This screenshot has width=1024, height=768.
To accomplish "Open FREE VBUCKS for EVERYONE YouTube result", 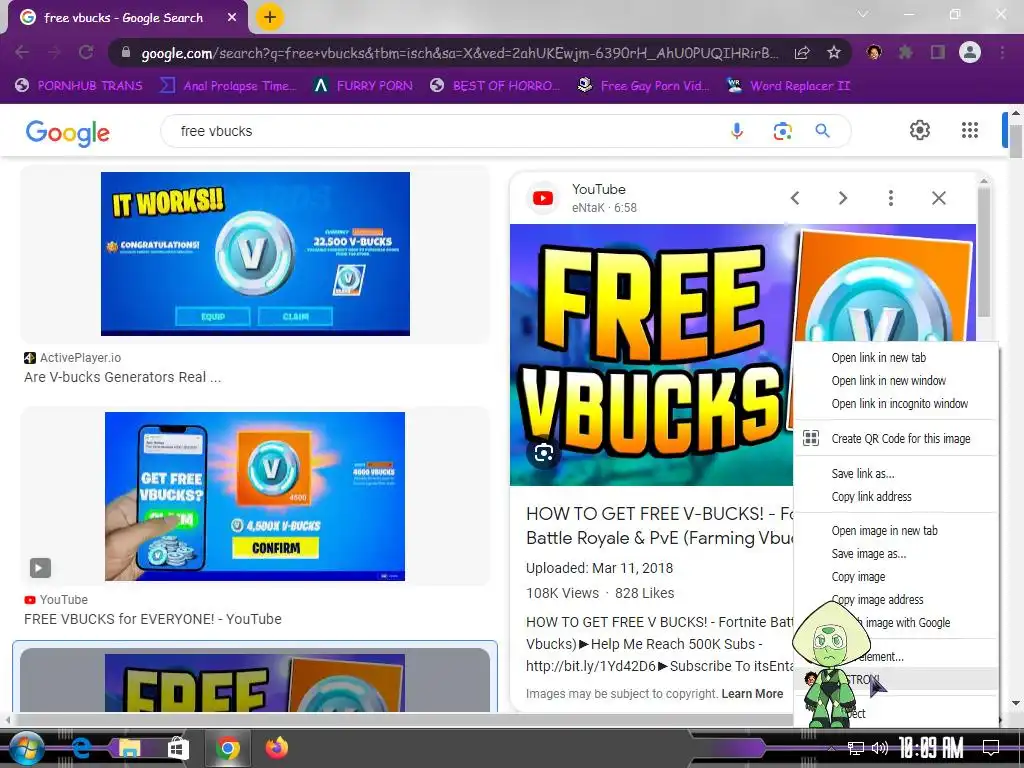I will 153,619.
